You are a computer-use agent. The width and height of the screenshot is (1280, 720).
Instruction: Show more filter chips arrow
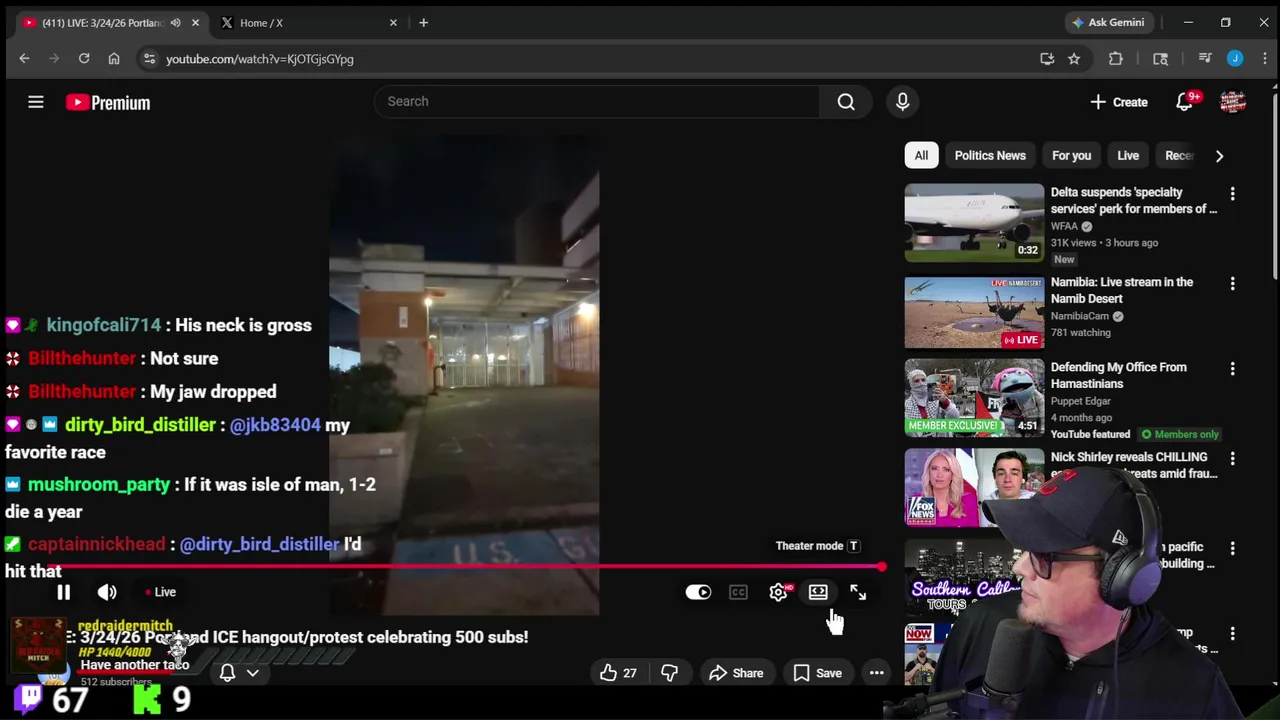(x=1219, y=155)
